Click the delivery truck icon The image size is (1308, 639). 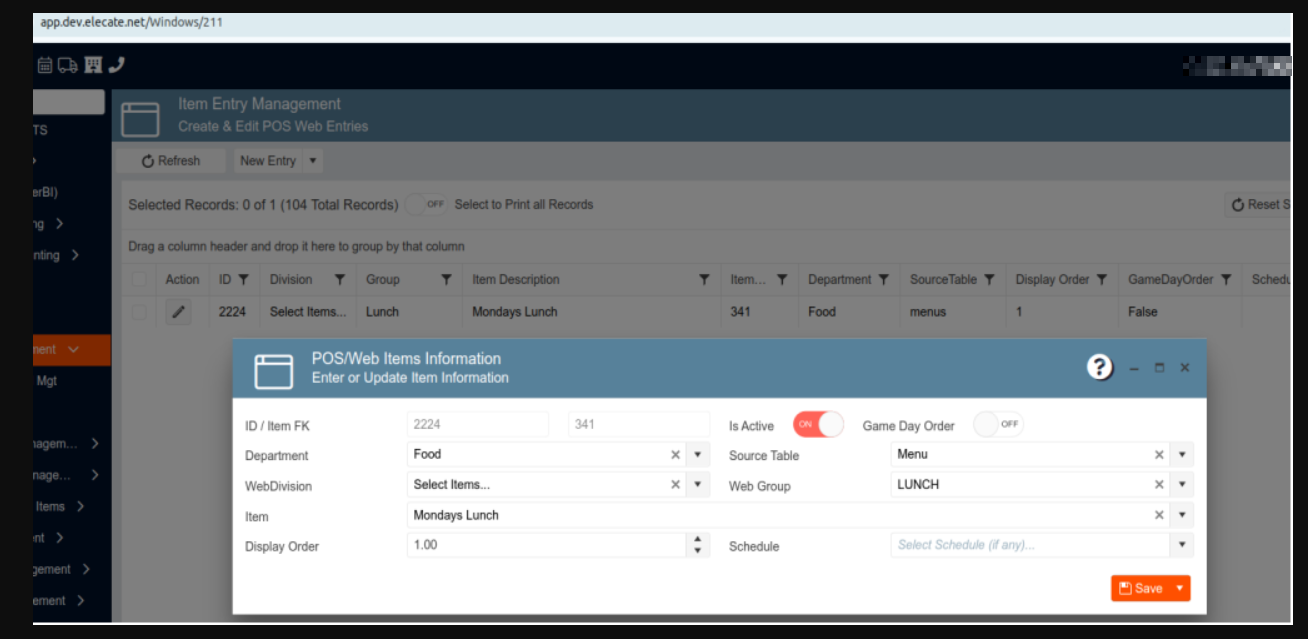(x=68, y=66)
